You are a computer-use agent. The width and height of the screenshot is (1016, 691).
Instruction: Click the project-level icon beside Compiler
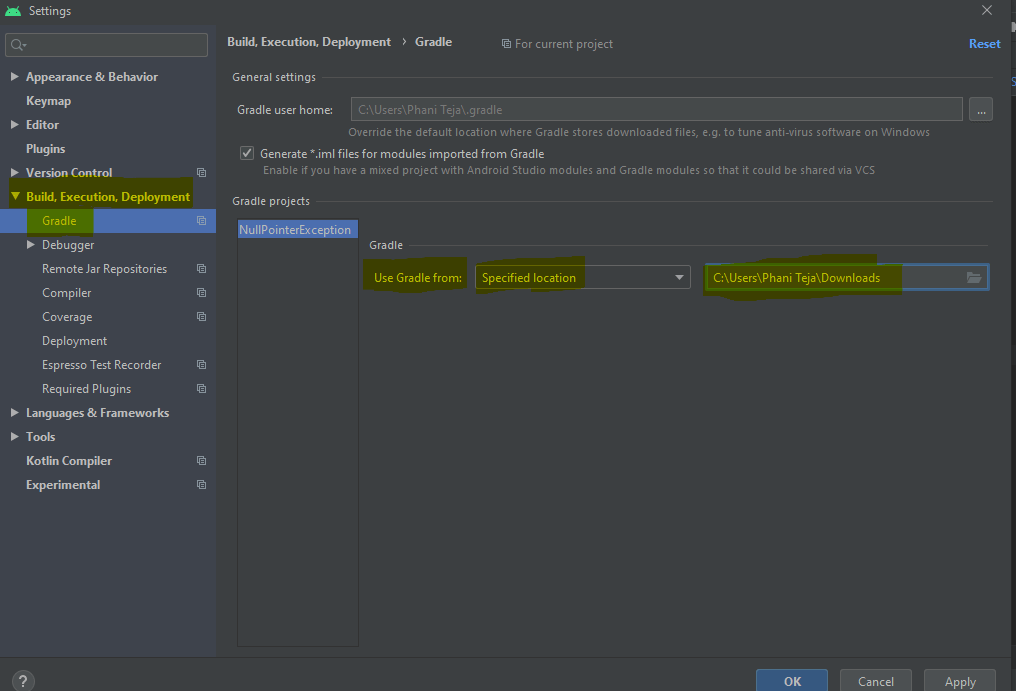pos(202,292)
